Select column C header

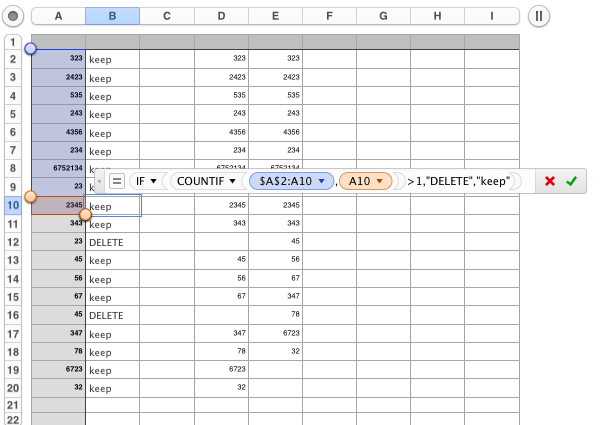pyautogui.click(x=167, y=16)
